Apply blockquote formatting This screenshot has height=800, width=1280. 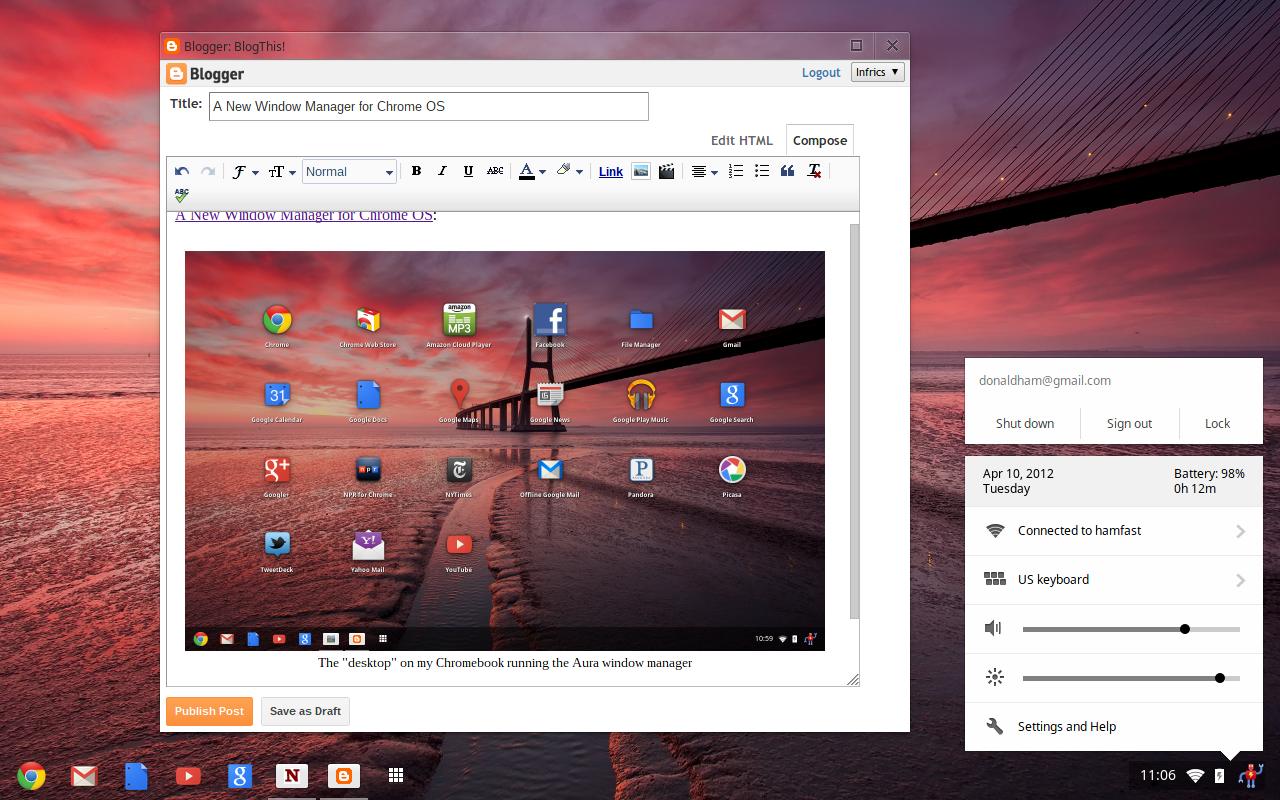click(x=787, y=171)
